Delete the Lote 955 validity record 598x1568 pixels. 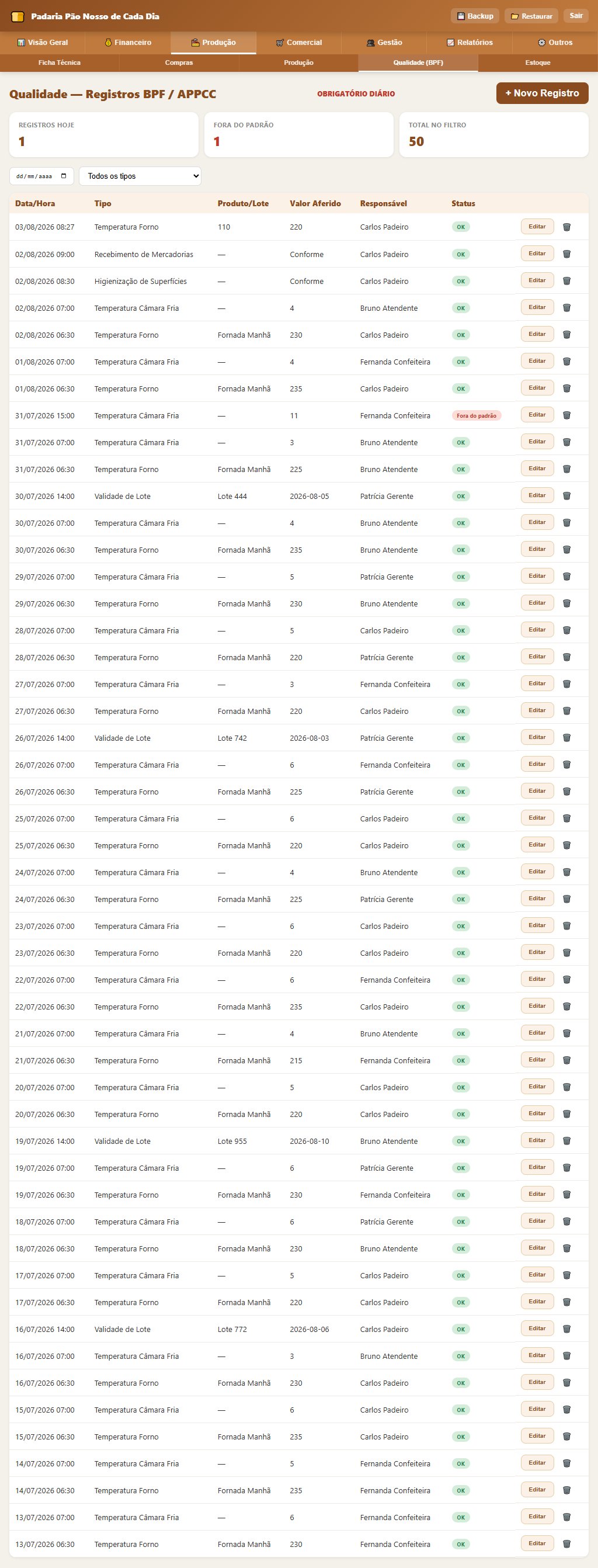pyautogui.click(x=566, y=1141)
